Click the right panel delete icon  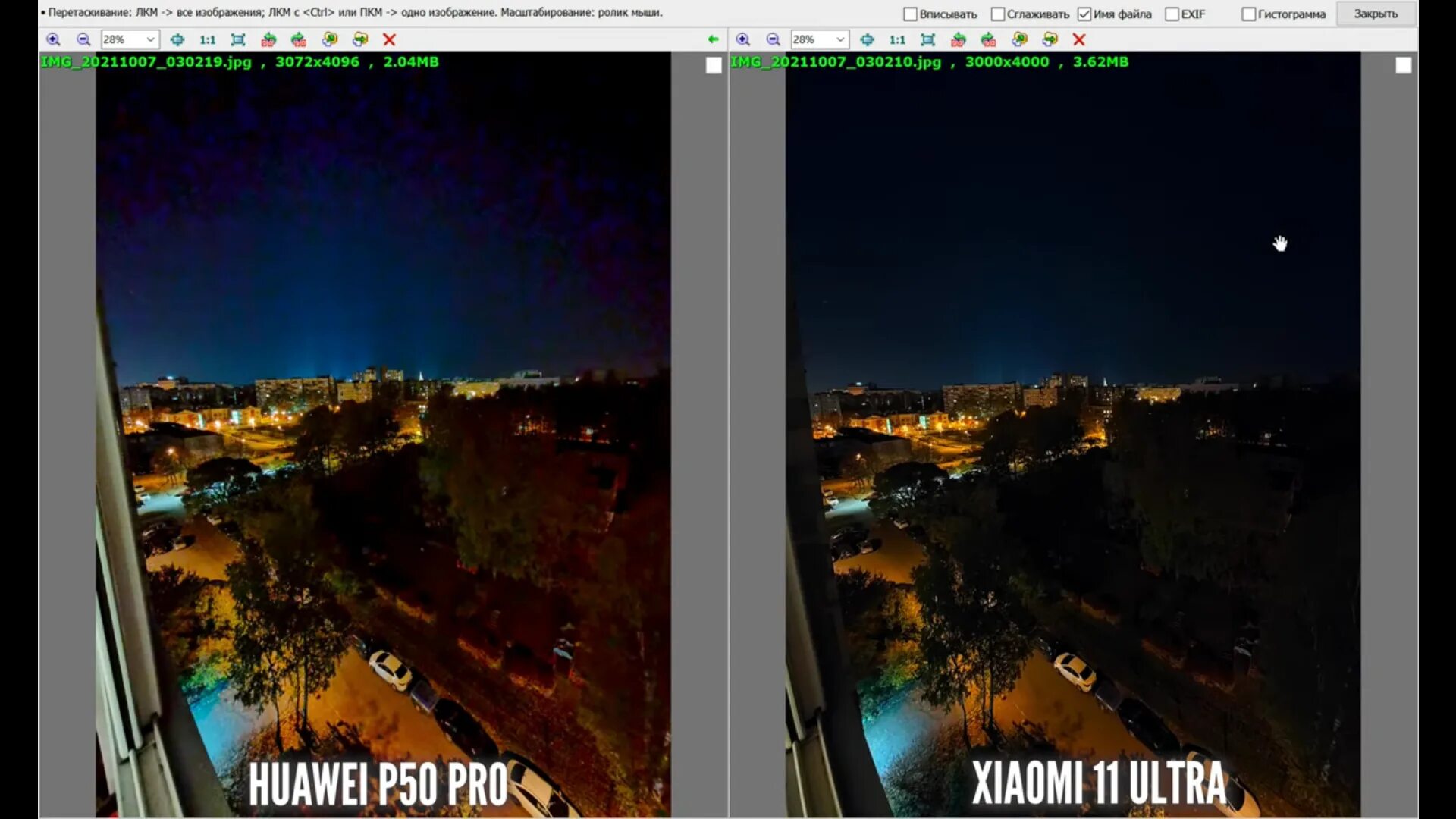tap(1079, 39)
